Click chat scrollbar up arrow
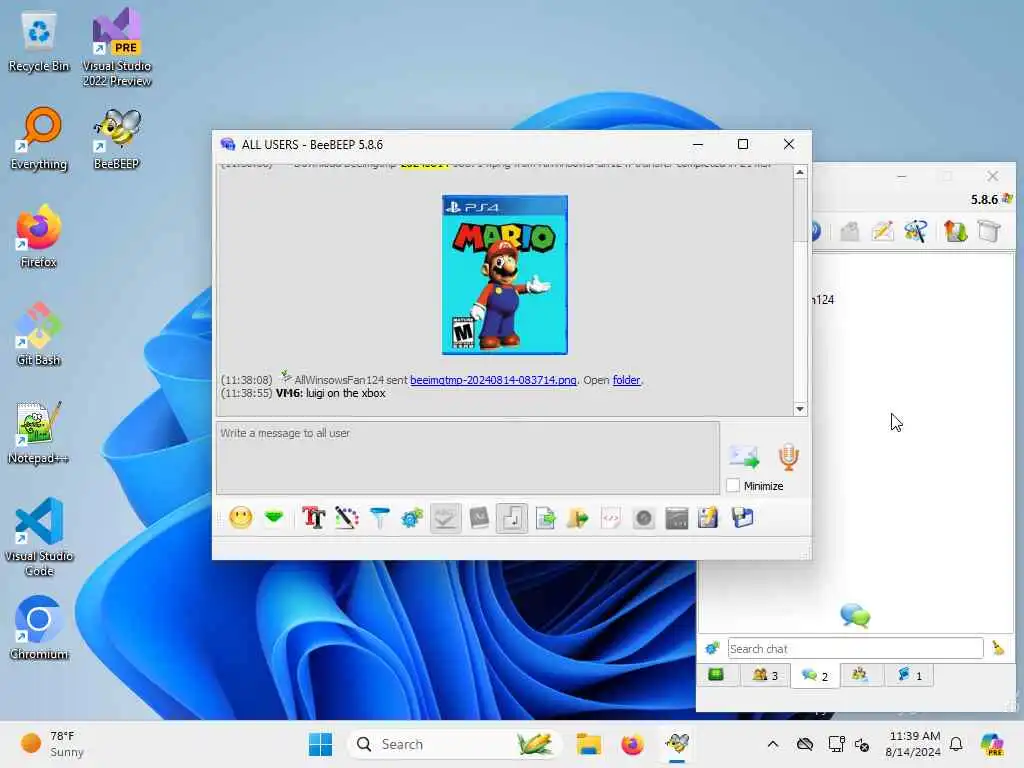The width and height of the screenshot is (1024, 768). 800,172
